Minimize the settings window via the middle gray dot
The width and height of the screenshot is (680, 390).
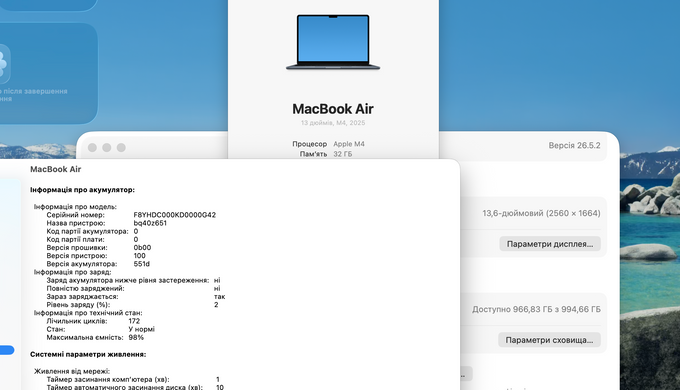[107, 147]
